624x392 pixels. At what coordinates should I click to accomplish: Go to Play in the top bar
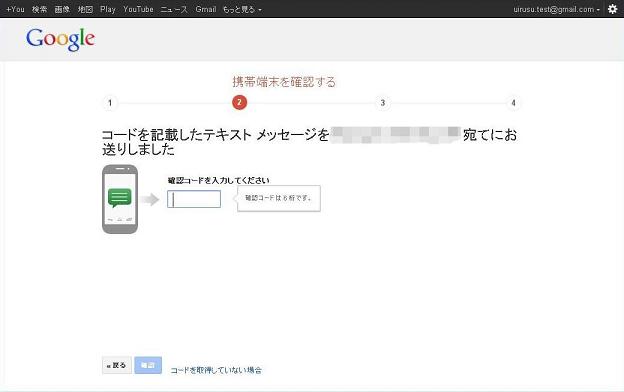(x=108, y=9)
